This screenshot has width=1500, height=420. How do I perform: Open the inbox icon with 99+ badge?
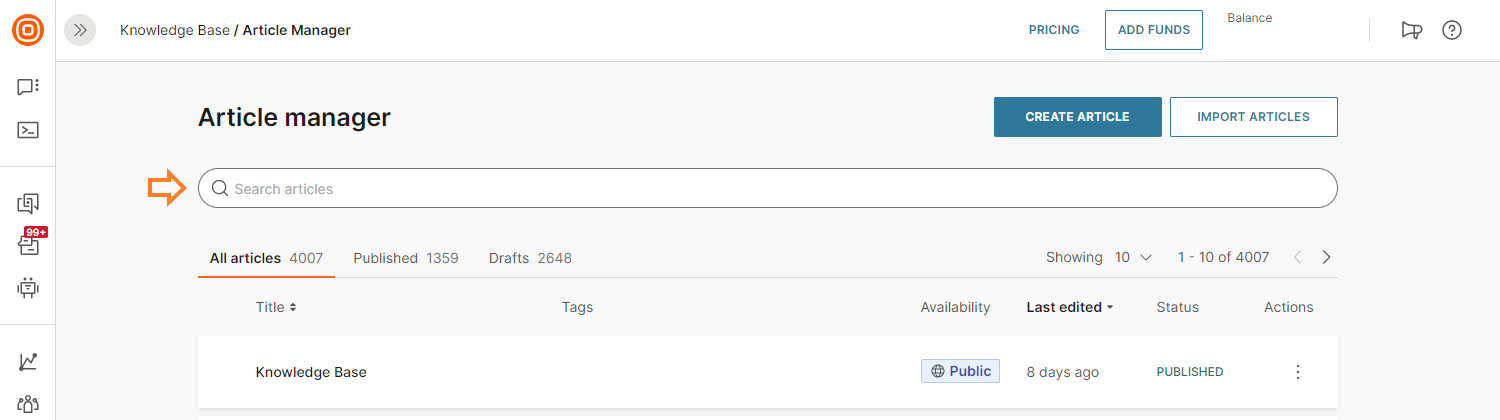28,243
